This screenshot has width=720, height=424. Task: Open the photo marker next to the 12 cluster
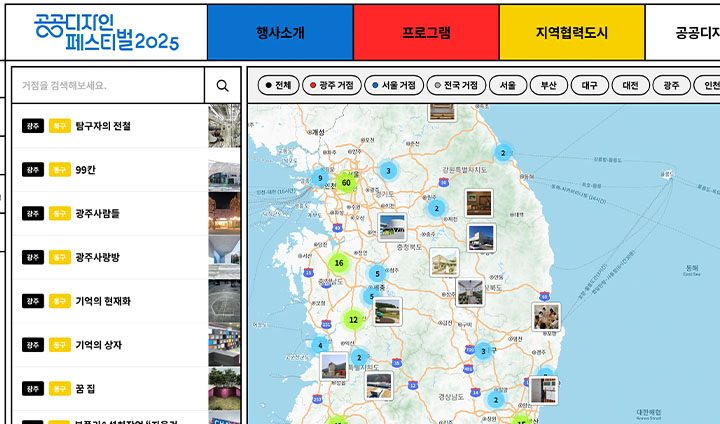pos(388,311)
